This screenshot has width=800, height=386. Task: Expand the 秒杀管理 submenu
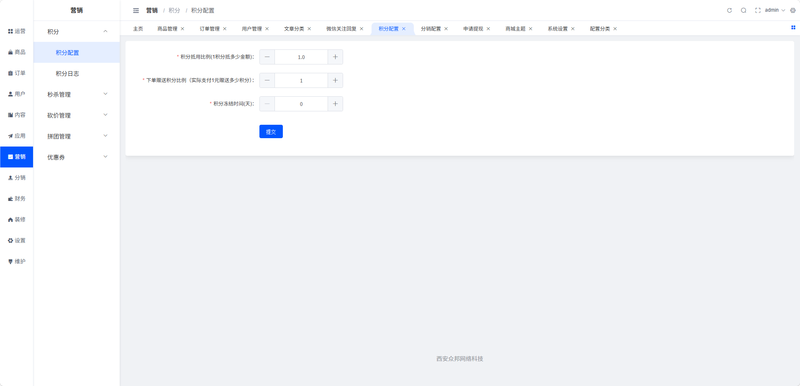pos(77,94)
